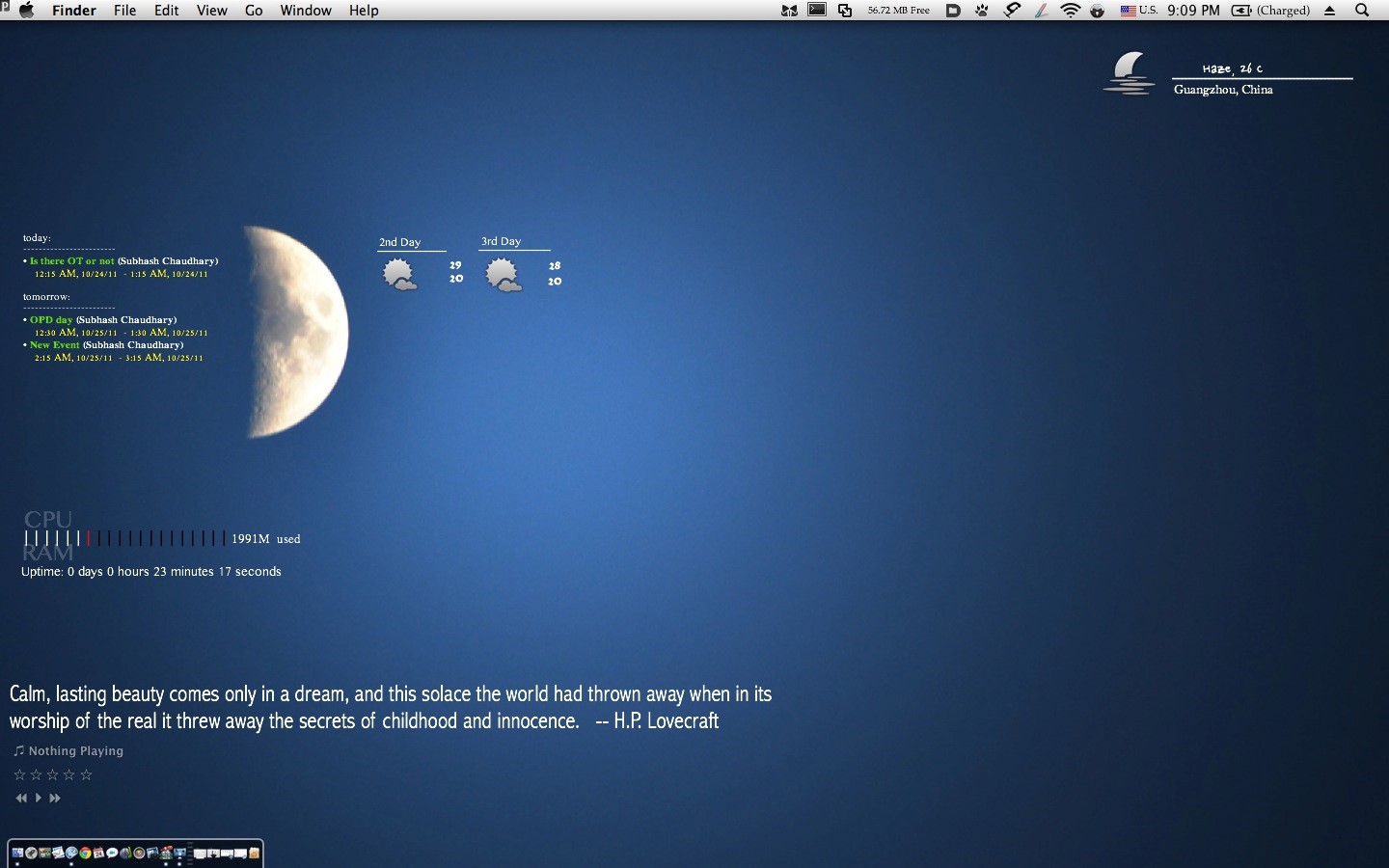Image resolution: width=1389 pixels, height=868 pixels.
Task: Open the Go menu
Action: (254, 11)
